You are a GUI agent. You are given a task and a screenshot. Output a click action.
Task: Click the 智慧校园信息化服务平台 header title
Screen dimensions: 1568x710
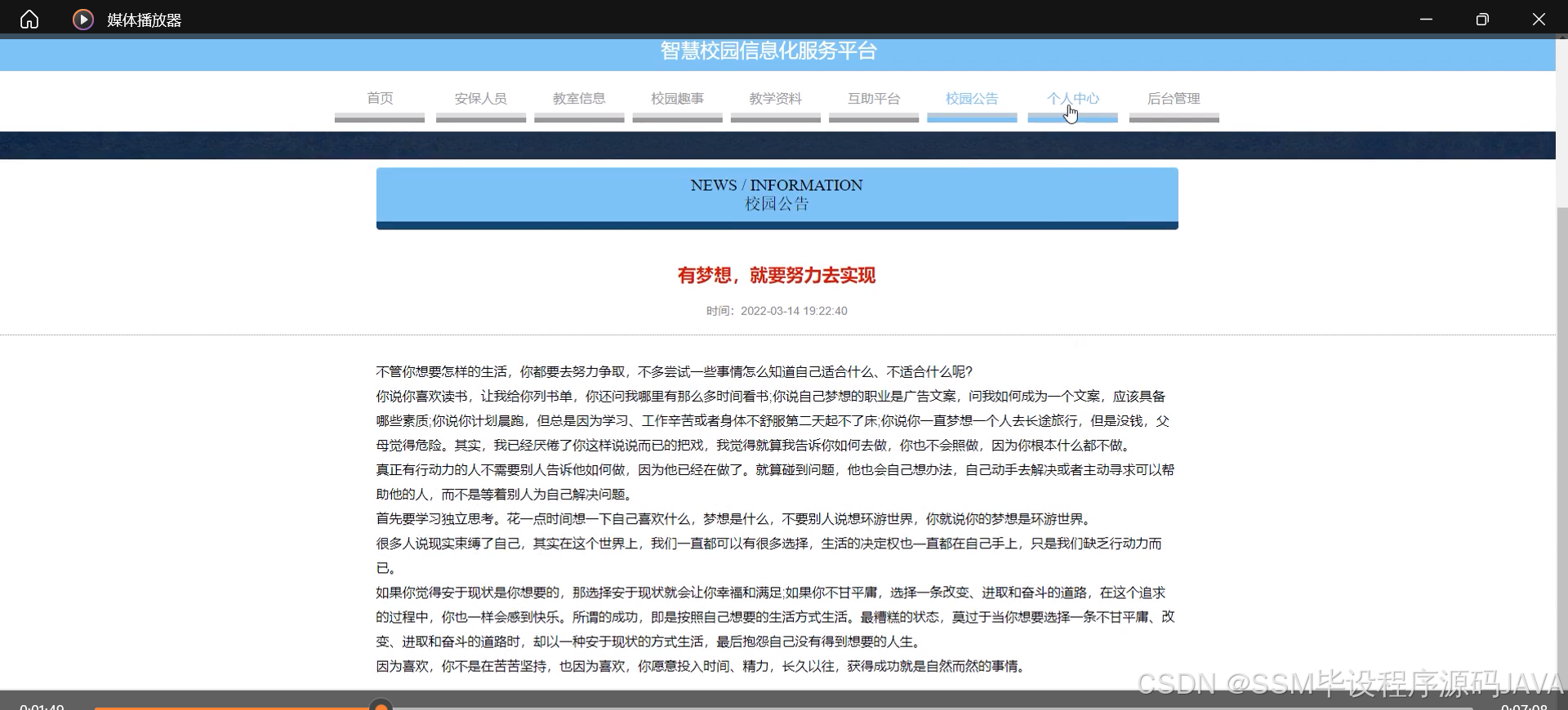pos(768,51)
